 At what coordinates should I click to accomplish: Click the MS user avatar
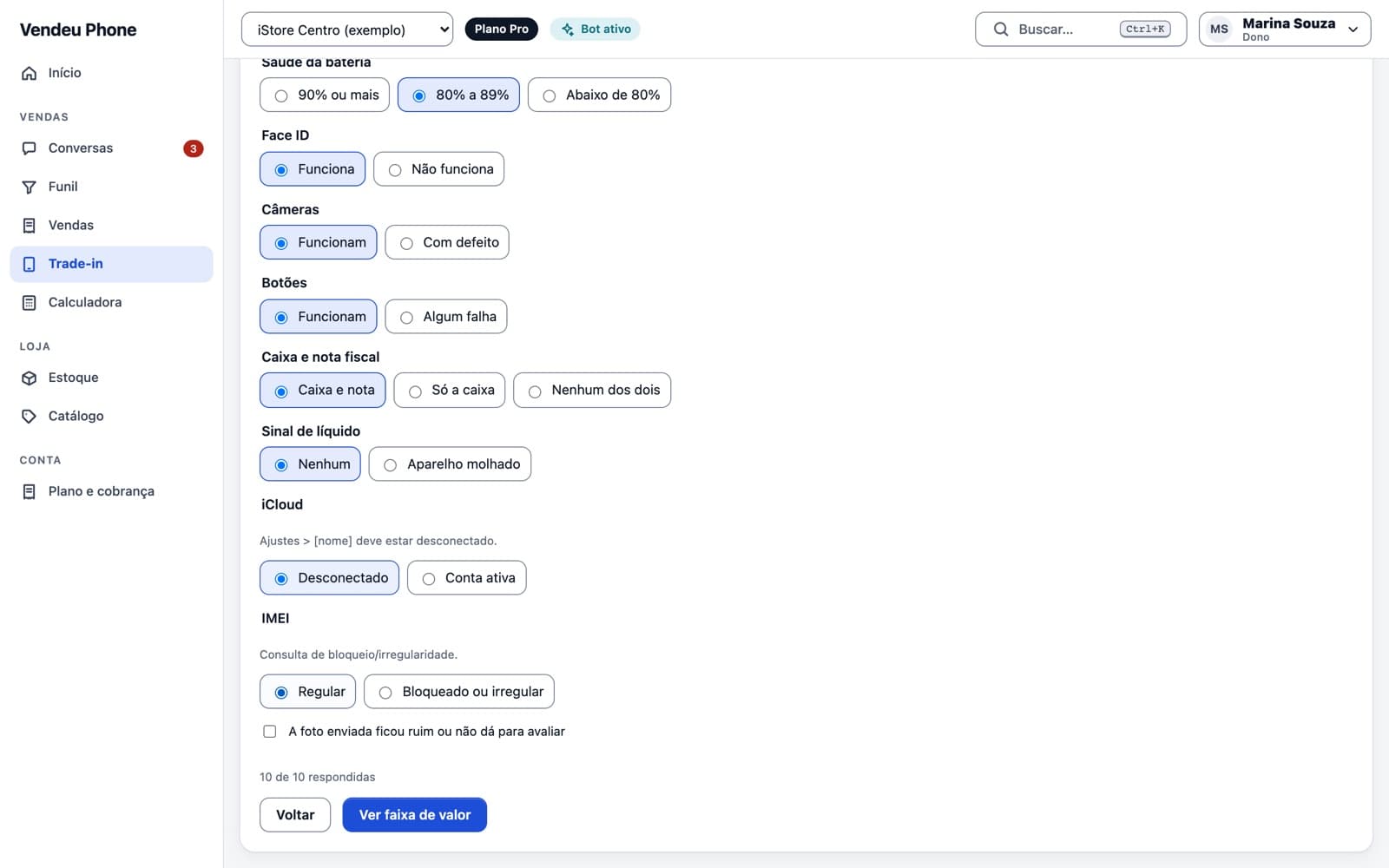tap(1219, 30)
